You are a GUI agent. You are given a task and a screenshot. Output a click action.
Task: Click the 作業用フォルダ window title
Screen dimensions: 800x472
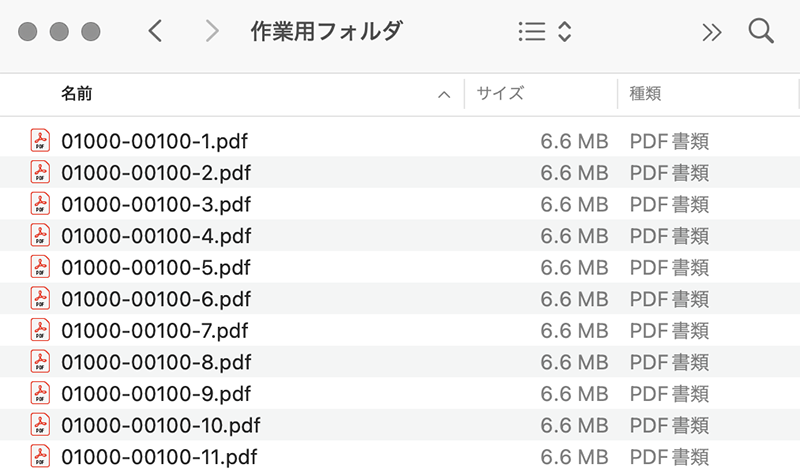click(326, 32)
